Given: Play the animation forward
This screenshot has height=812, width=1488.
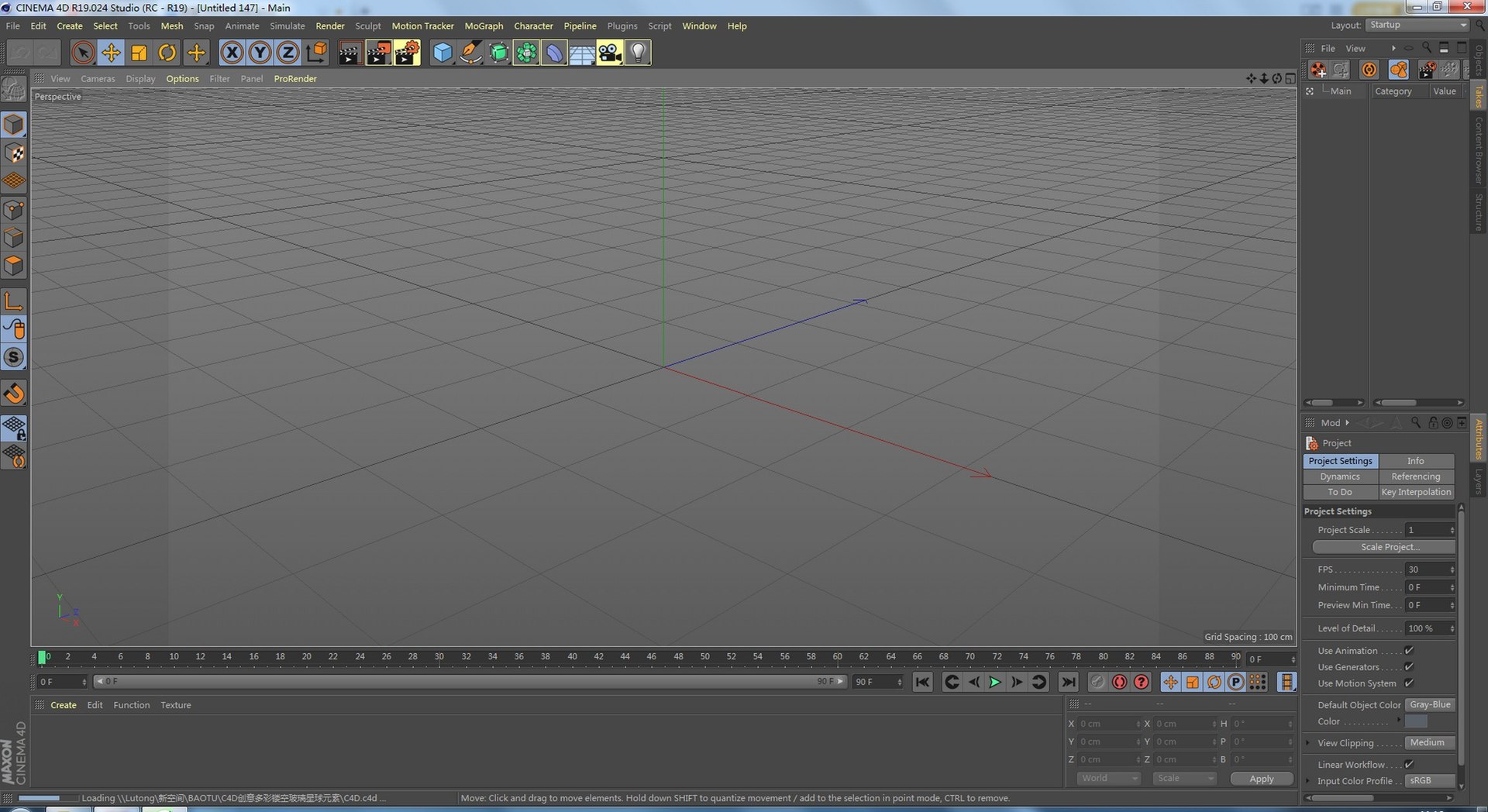Looking at the screenshot, I should tap(995, 682).
